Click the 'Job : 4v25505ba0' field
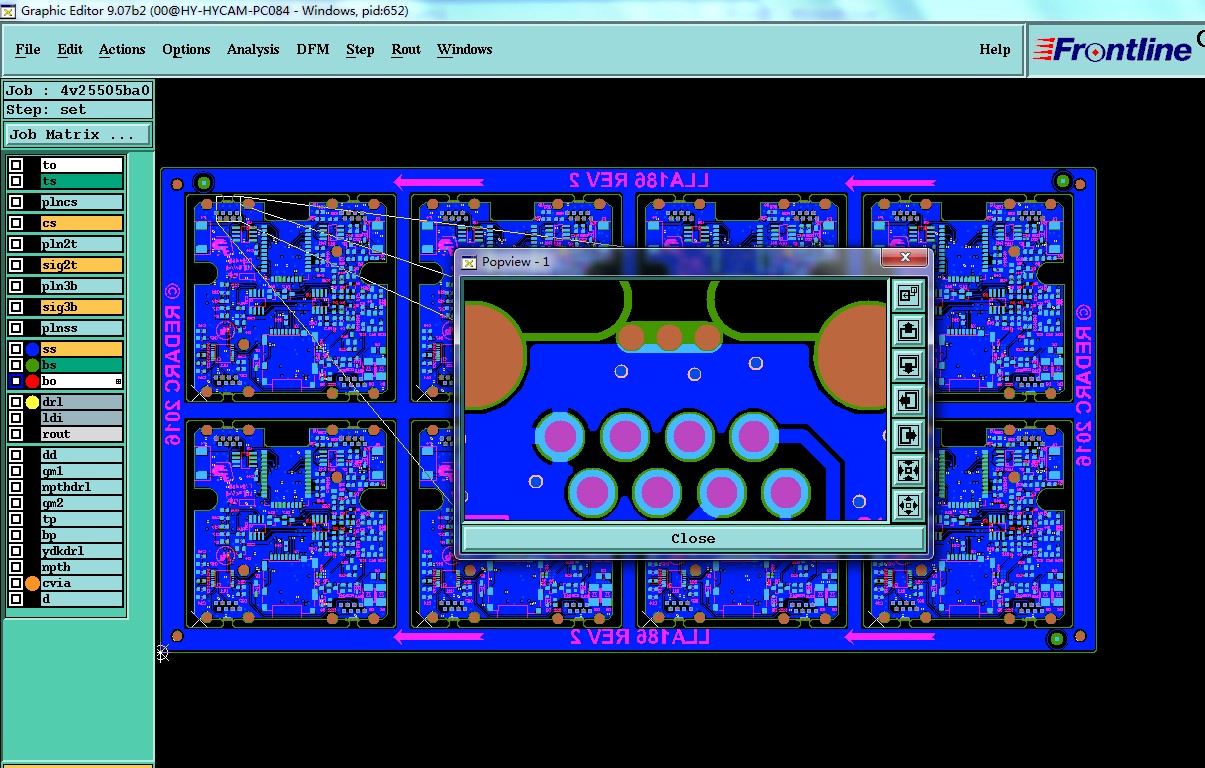Screen dimensions: 1205x768 click(x=79, y=90)
